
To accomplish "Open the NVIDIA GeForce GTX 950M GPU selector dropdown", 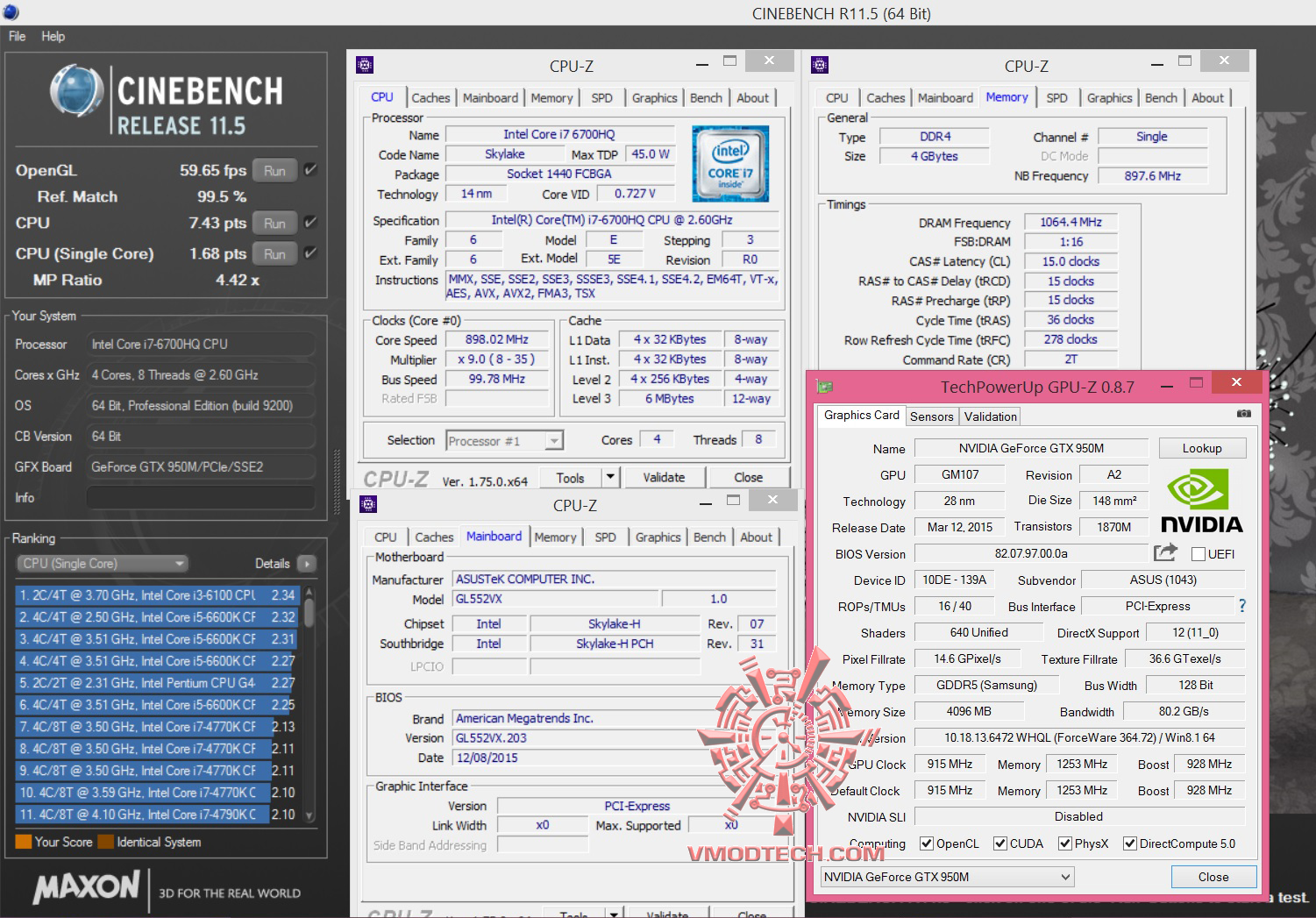I will 947,877.
